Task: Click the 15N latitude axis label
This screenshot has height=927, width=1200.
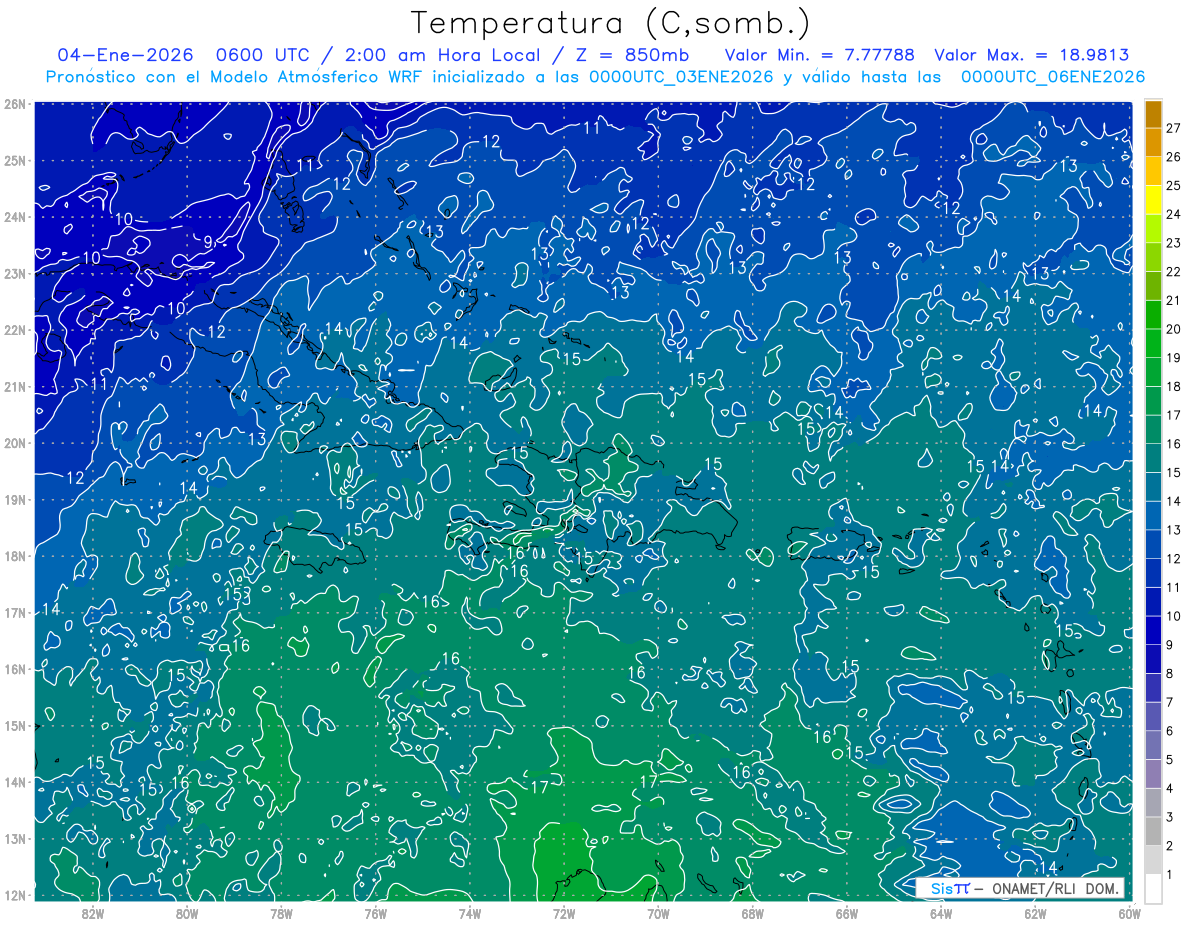Action: point(14,725)
